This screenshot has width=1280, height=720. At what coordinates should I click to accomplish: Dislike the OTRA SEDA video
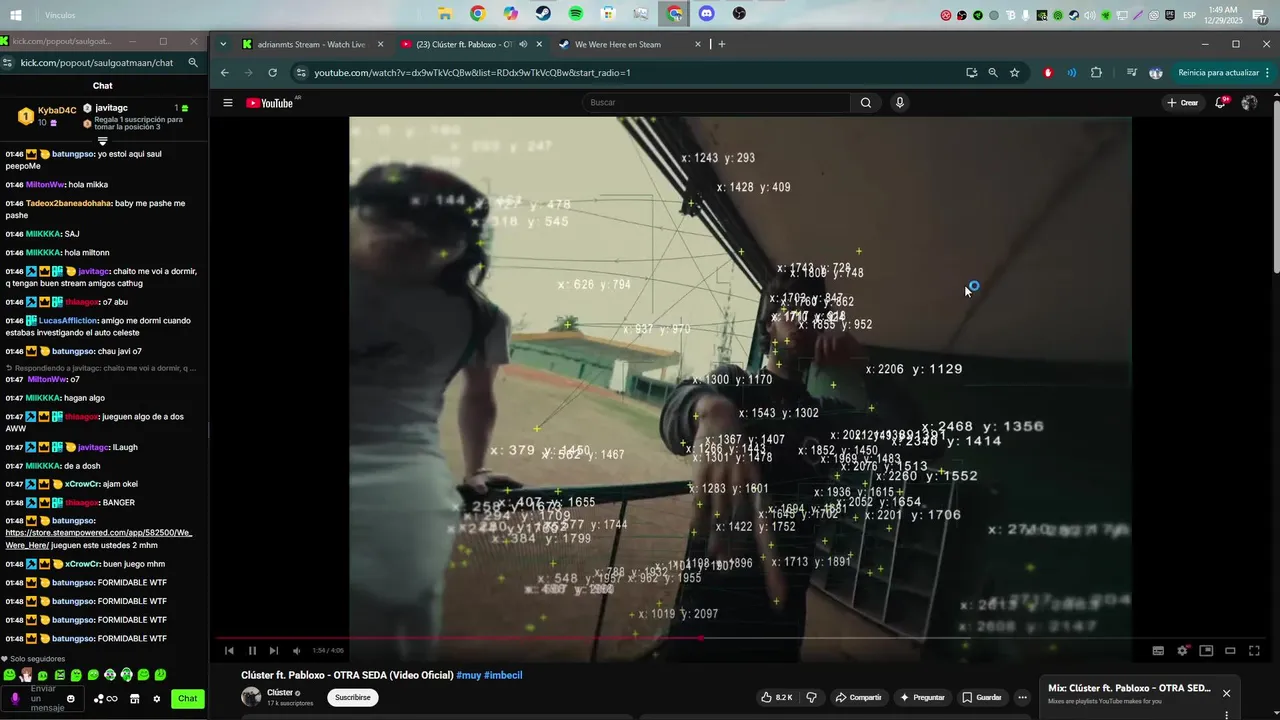811,697
